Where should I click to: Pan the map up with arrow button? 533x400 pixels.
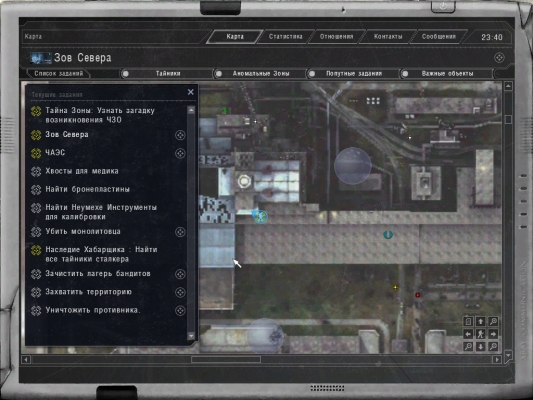coord(481,321)
